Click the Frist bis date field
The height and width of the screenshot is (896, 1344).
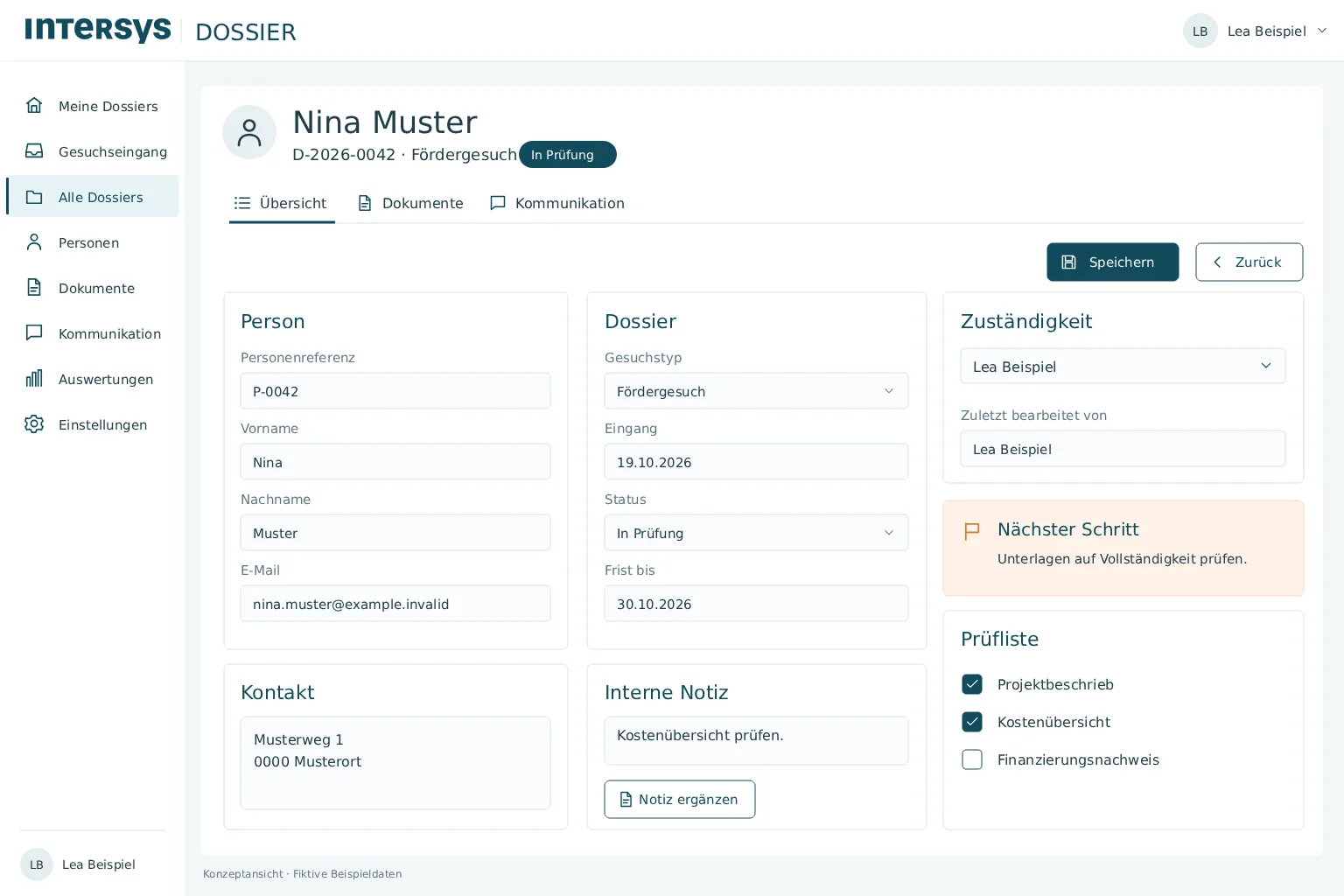[756, 604]
